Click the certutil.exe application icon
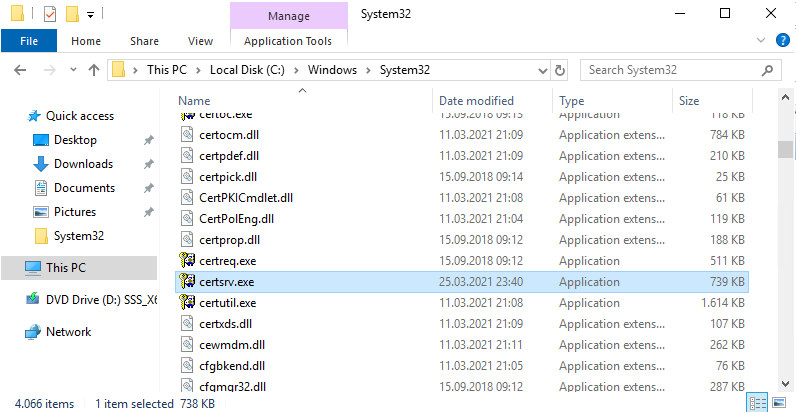This screenshot has width=796, height=412. click(x=187, y=302)
